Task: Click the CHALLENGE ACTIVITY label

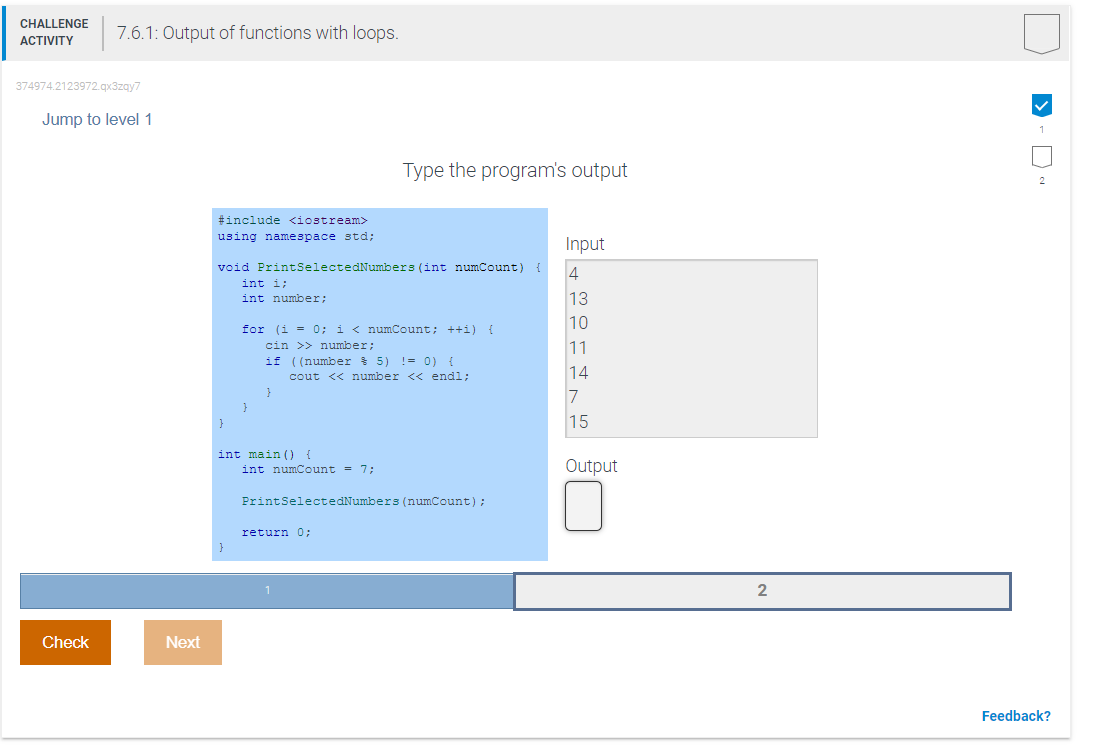Action: pyautogui.click(x=54, y=32)
